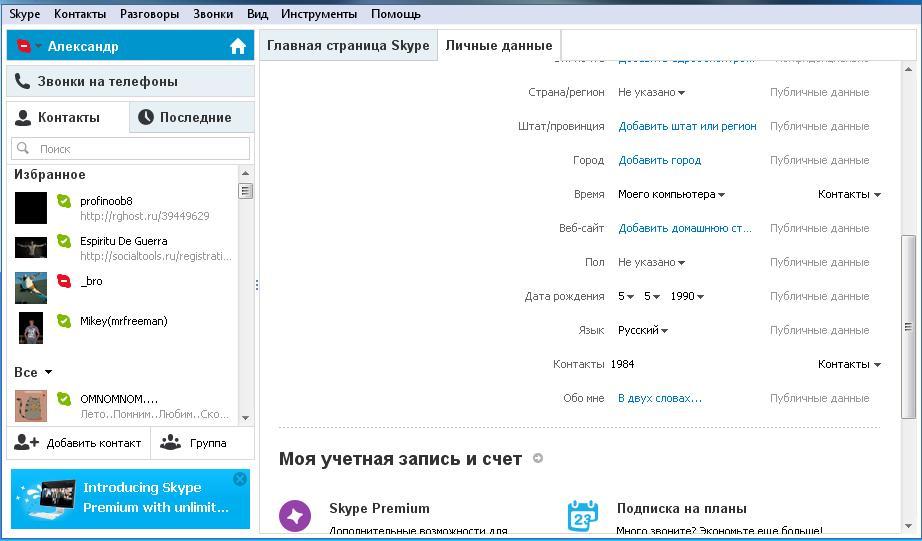Screen dimensions: 922x541
Task: Click the Skype Premium heading
Action: coord(379,508)
